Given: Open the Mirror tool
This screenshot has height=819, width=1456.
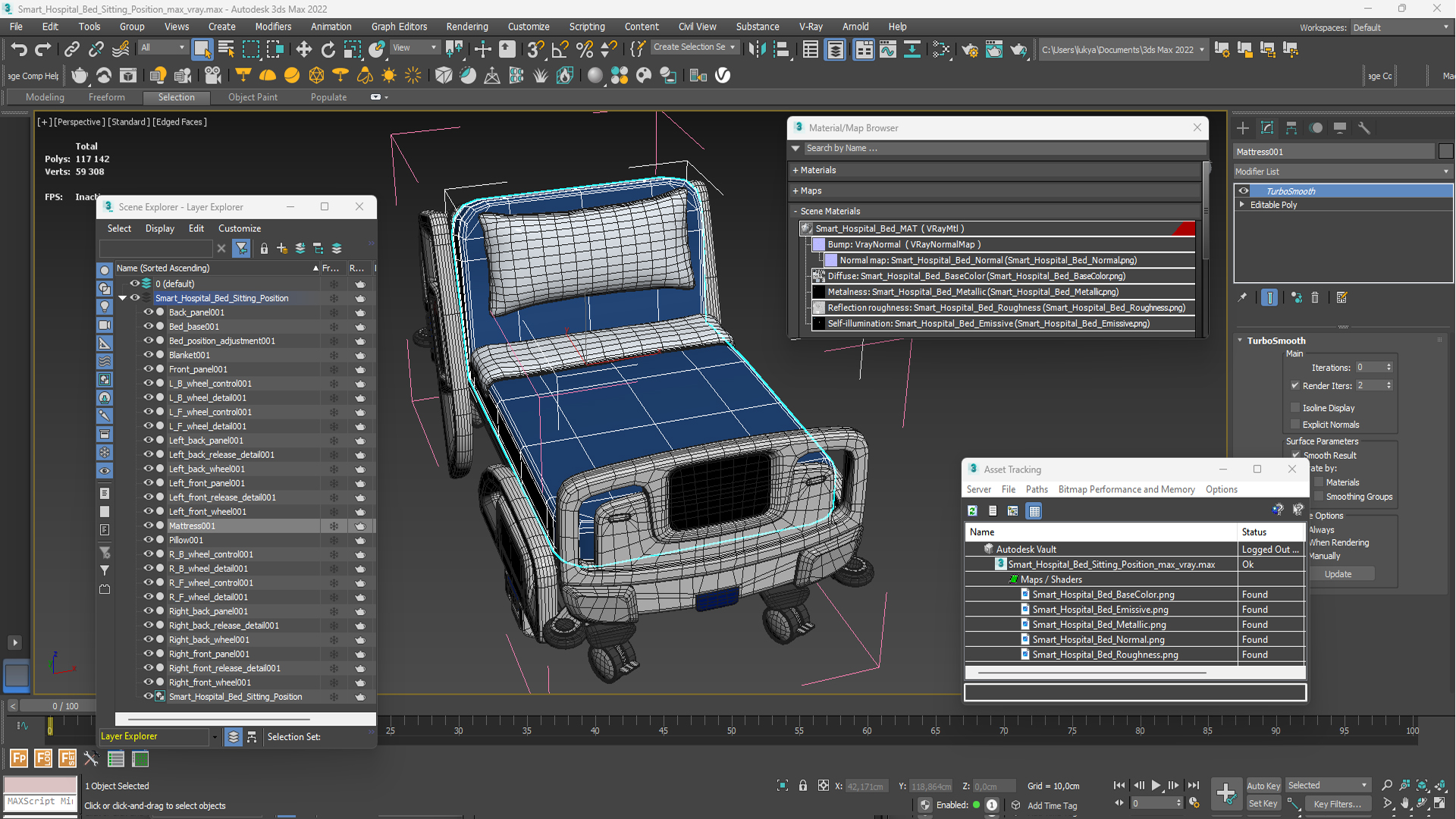Looking at the screenshot, I should (x=757, y=49).
